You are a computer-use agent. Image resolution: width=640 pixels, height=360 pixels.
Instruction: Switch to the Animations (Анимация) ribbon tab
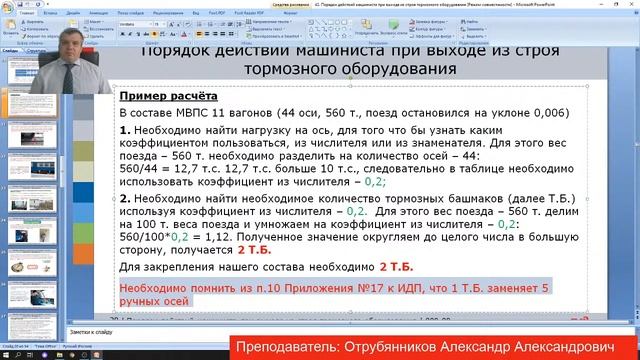[x=99, y=13]
